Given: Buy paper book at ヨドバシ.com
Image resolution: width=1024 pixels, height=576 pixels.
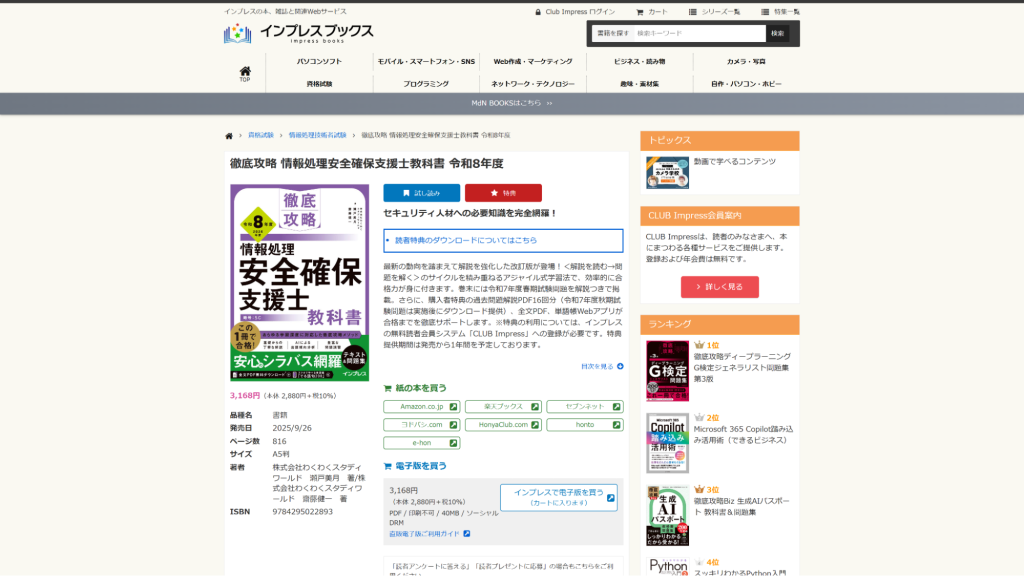Looking at the screenshot, I should click(421, 424).
